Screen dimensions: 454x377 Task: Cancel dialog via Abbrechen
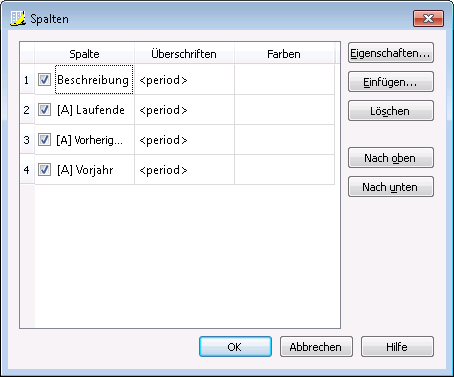coord(316,347)
